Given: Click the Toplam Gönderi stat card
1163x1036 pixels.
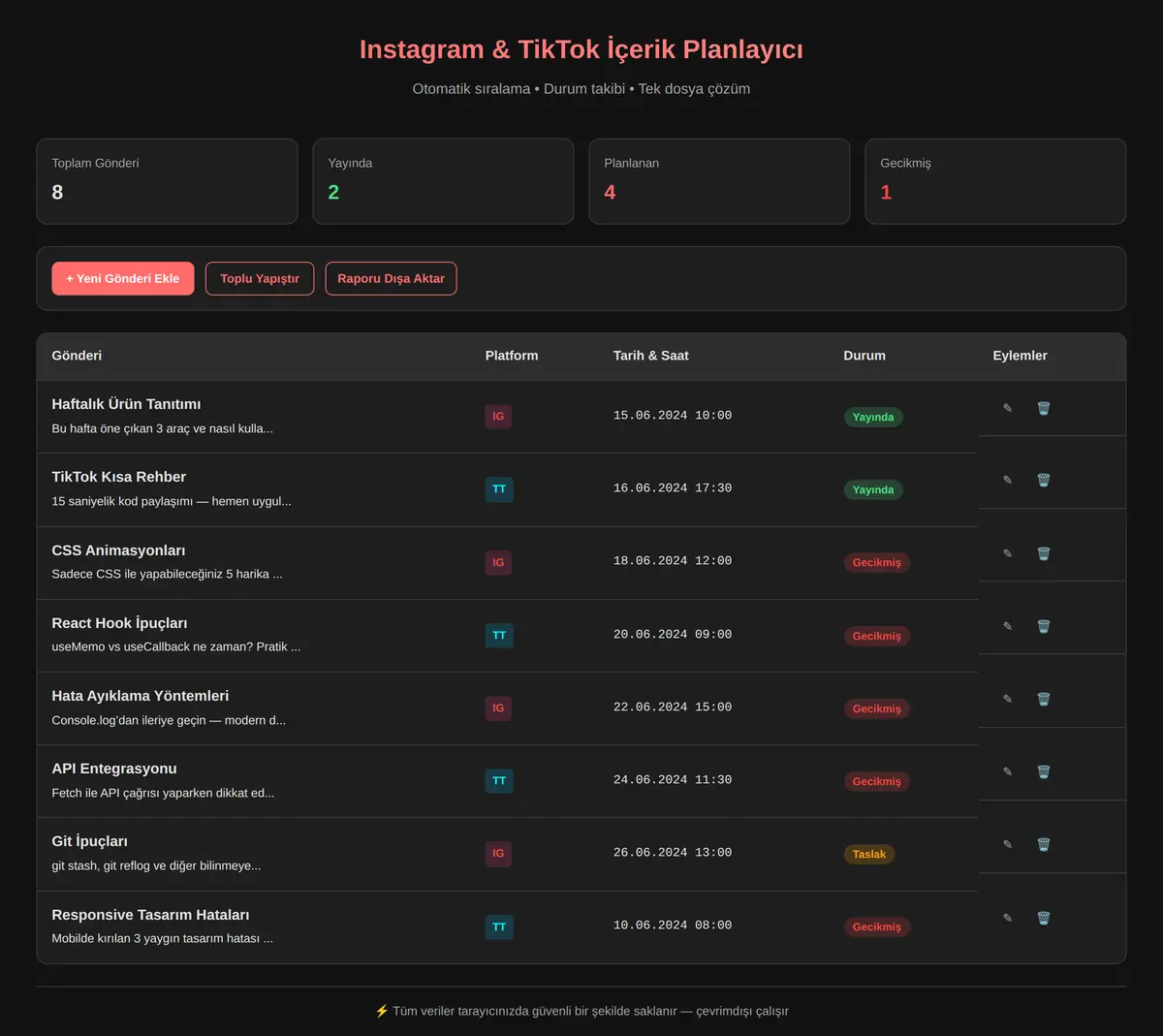Looking at the screenshot, I should tap(167, 181).
